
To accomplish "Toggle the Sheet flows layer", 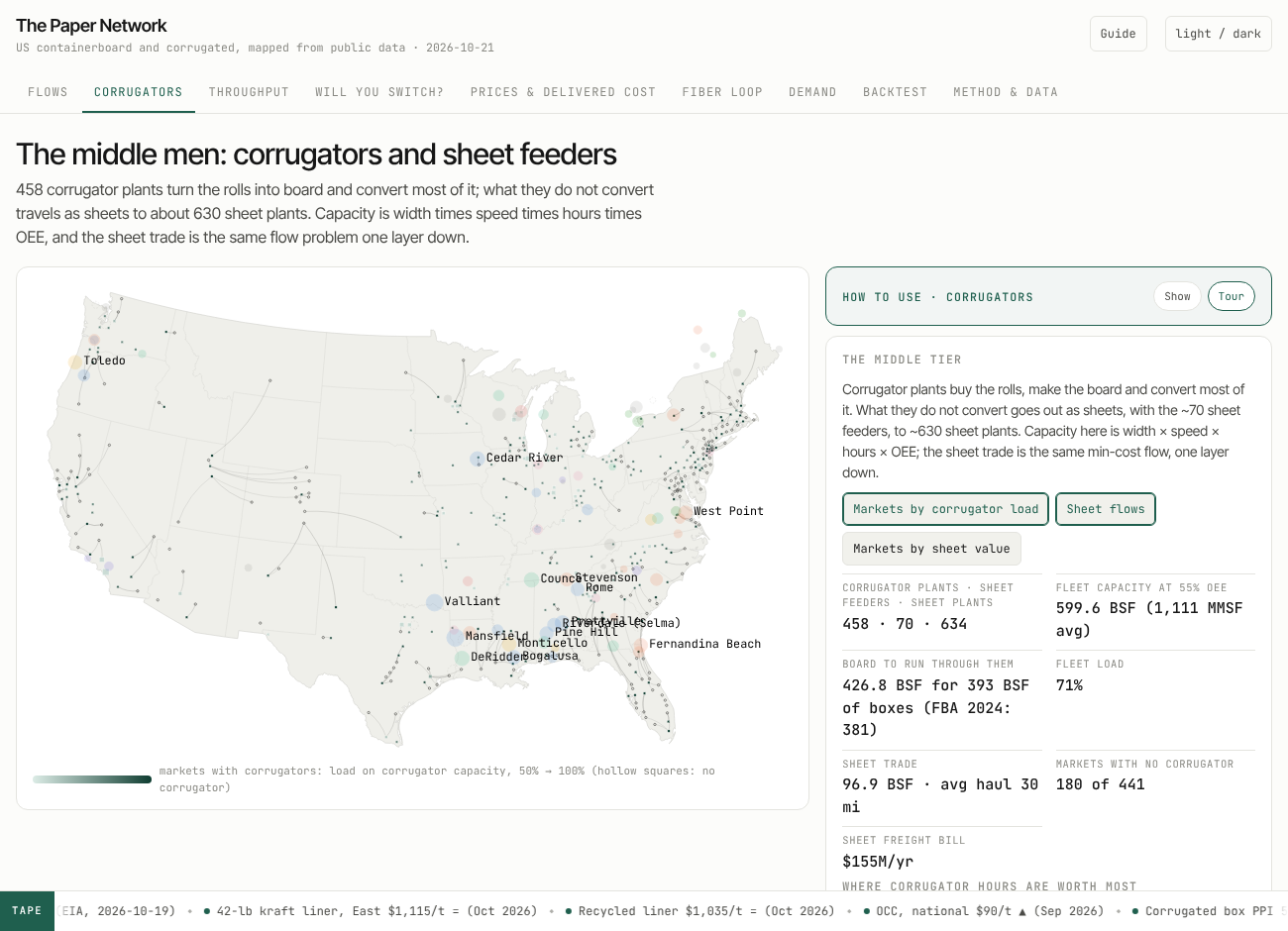I will coord(1106,509).
